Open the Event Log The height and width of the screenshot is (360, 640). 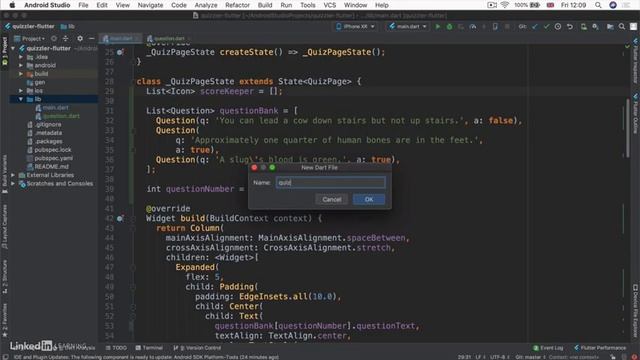point(548,348)
